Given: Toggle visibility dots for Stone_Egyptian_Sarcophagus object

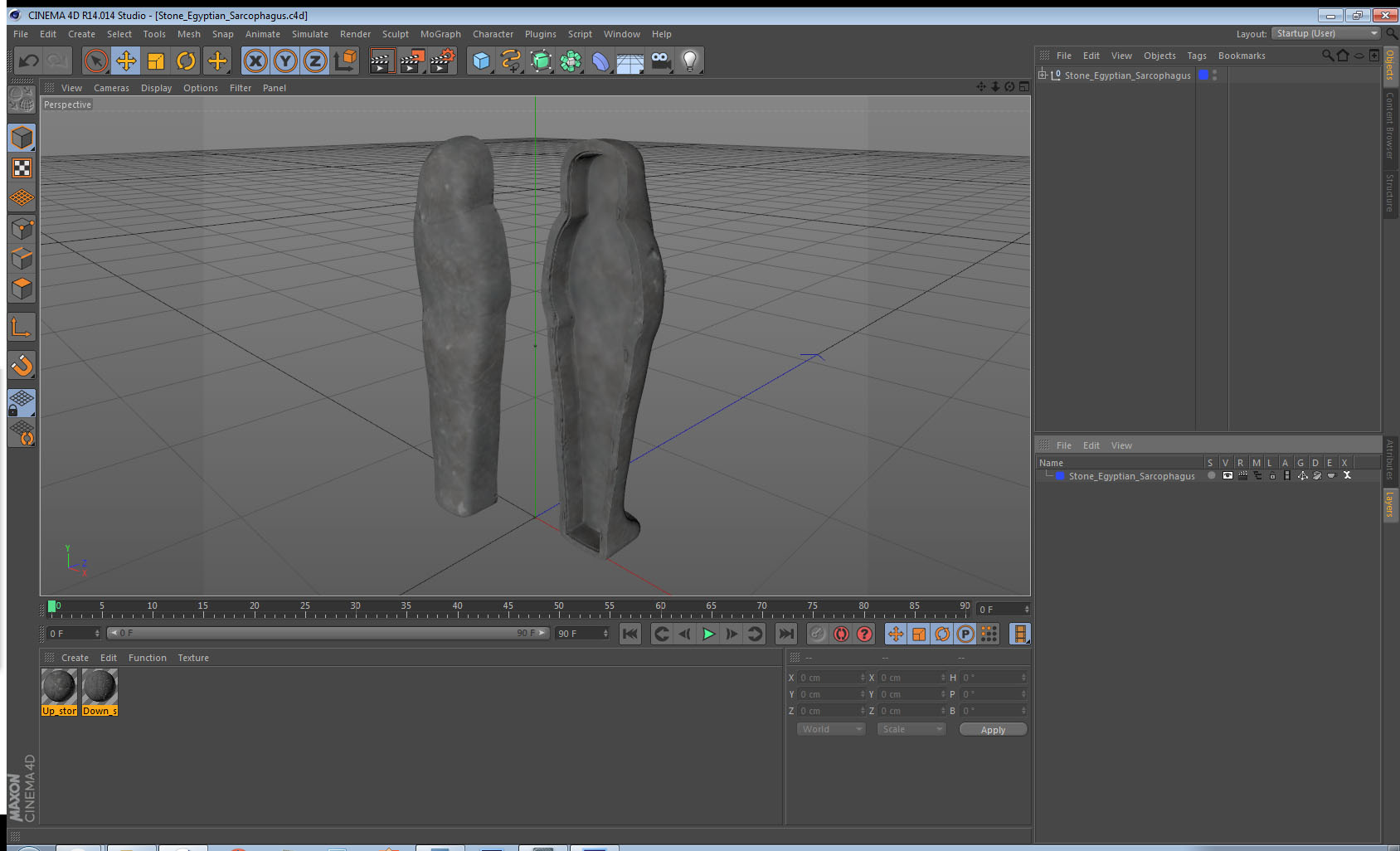Looking at the screenshot, I should 1215,75.
